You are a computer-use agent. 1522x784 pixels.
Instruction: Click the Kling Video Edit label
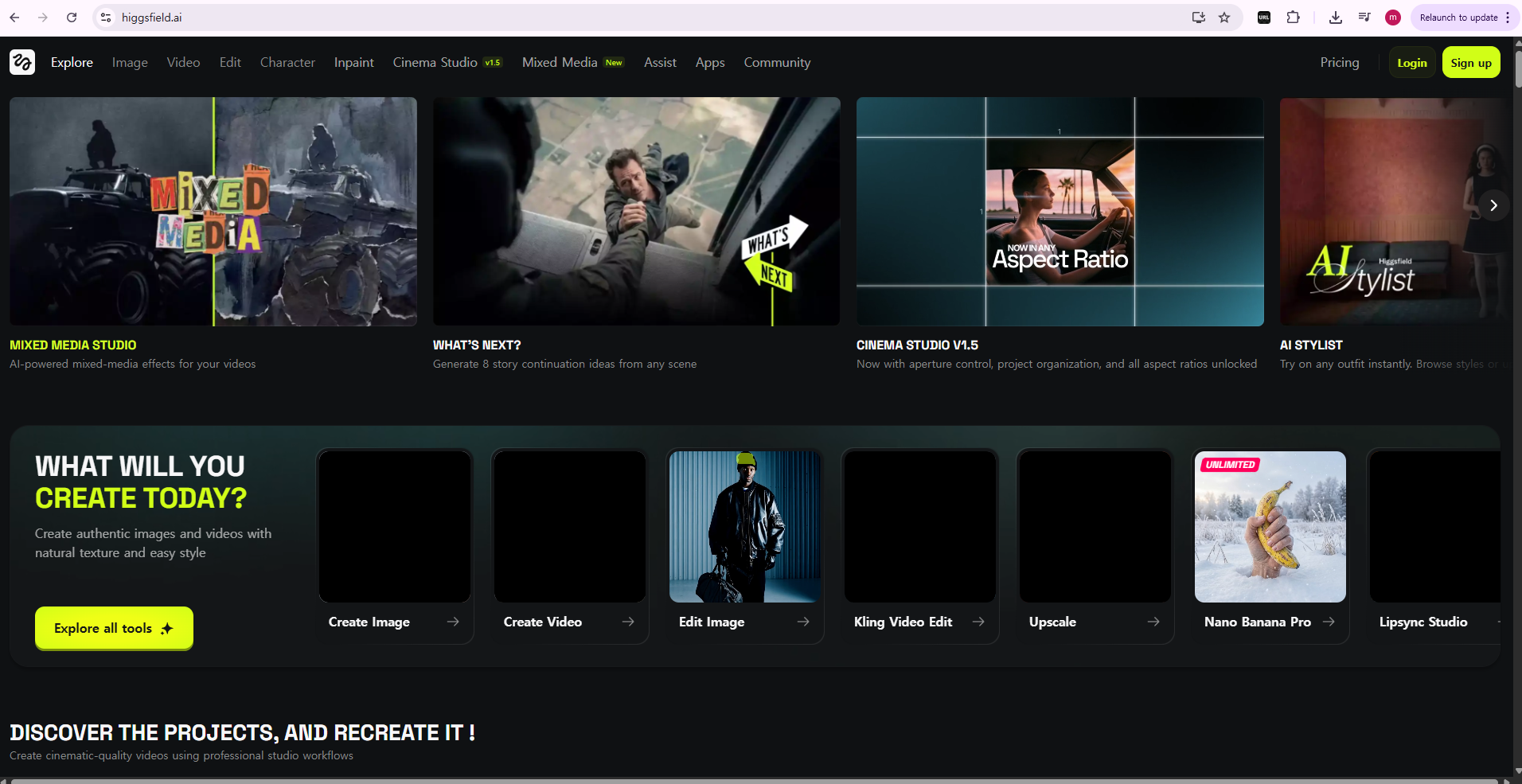tap(903, 622)
